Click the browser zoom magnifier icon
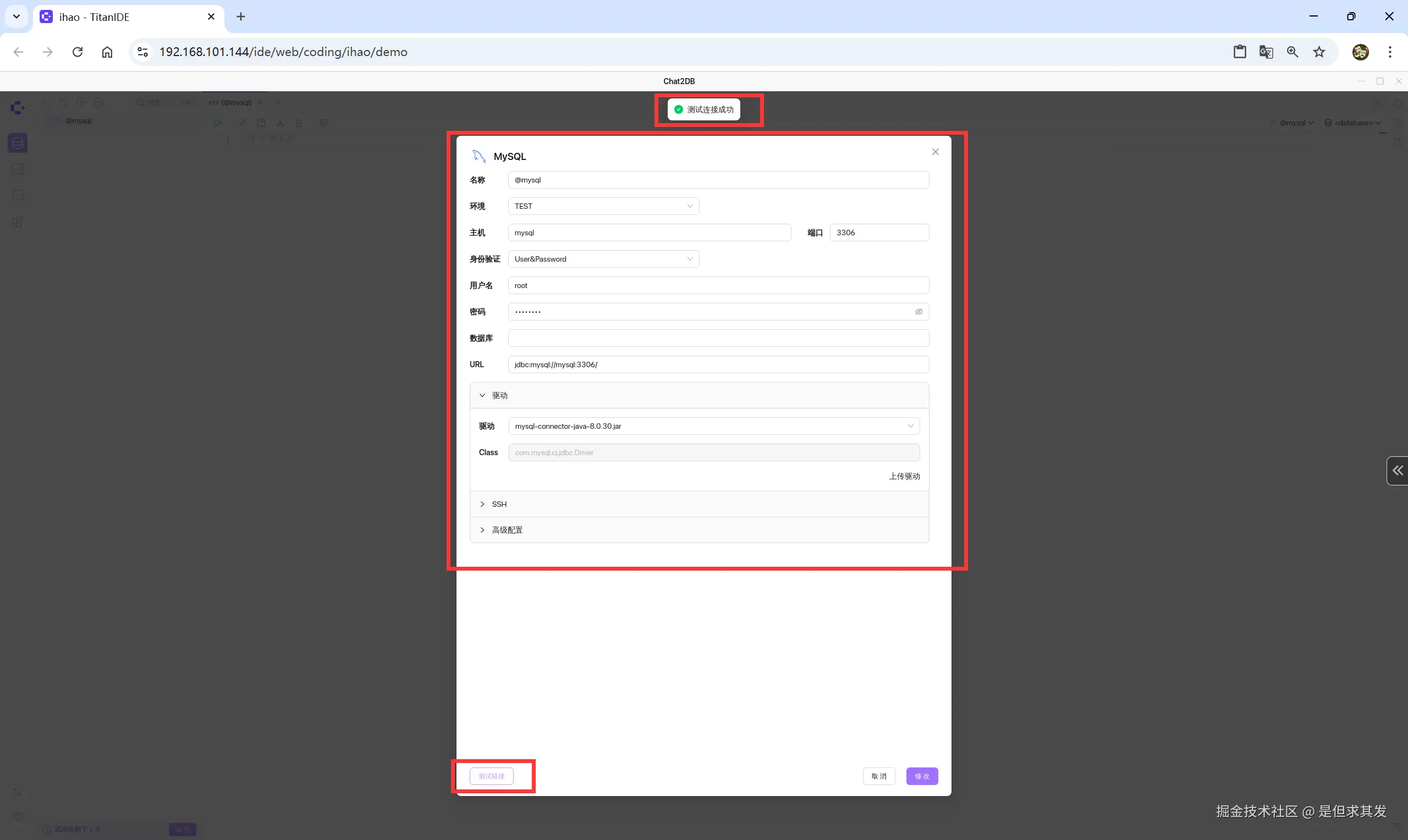The height and width of the screenshot is (840, 1408). [x=1292, y=52]
